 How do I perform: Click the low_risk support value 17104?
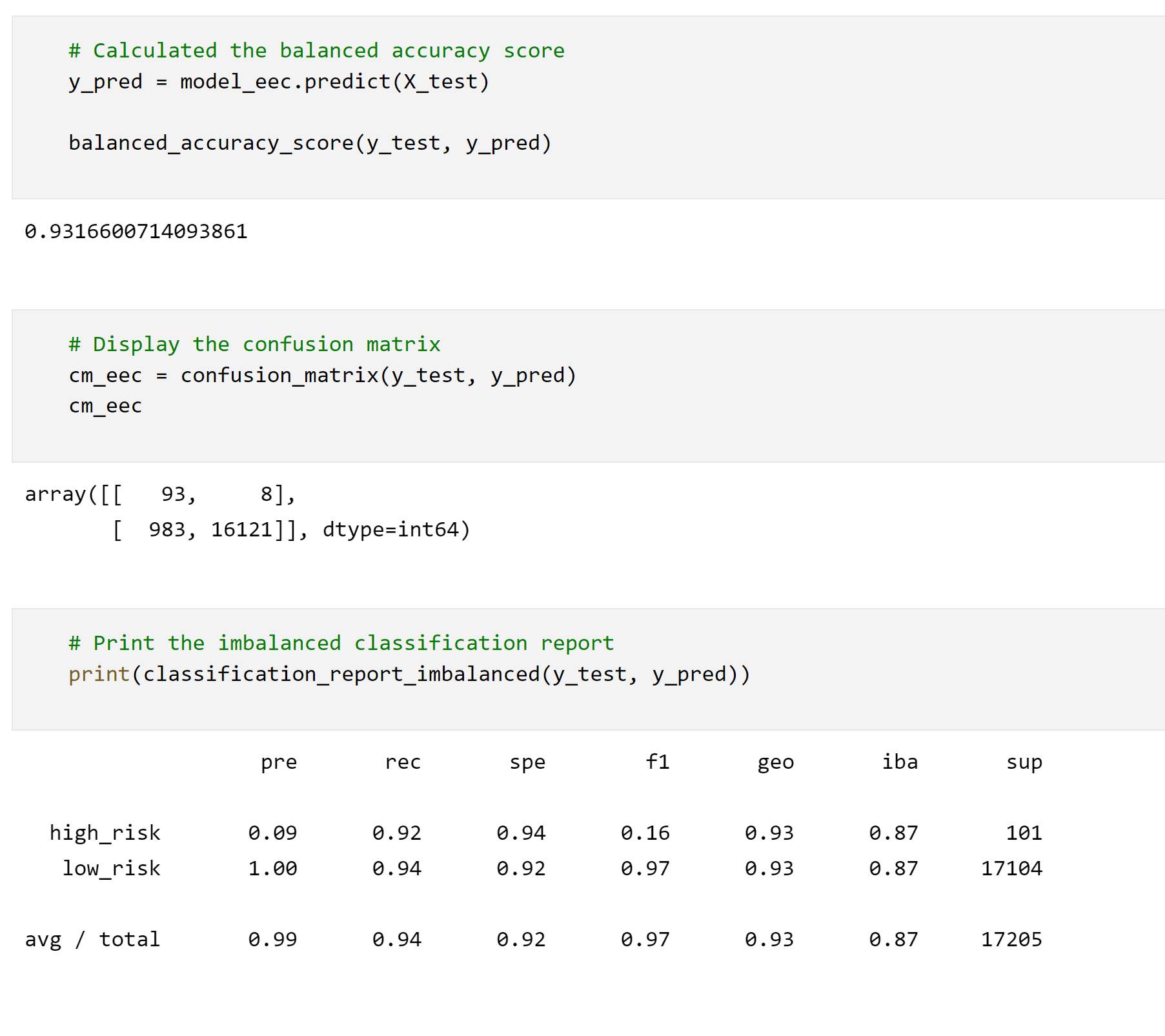(1011, 868)
